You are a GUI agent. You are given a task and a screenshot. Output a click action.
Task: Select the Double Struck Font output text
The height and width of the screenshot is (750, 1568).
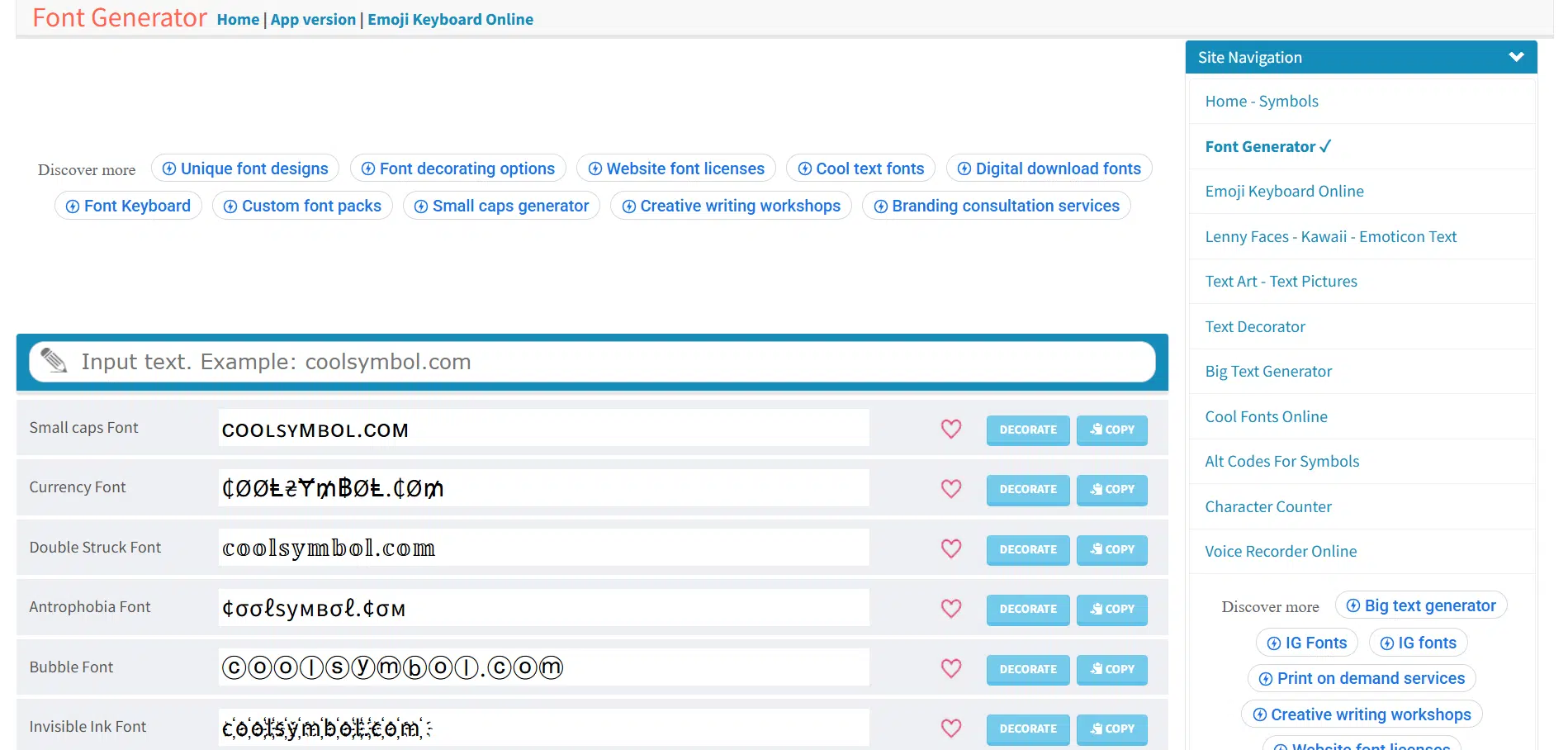point(542,548)
